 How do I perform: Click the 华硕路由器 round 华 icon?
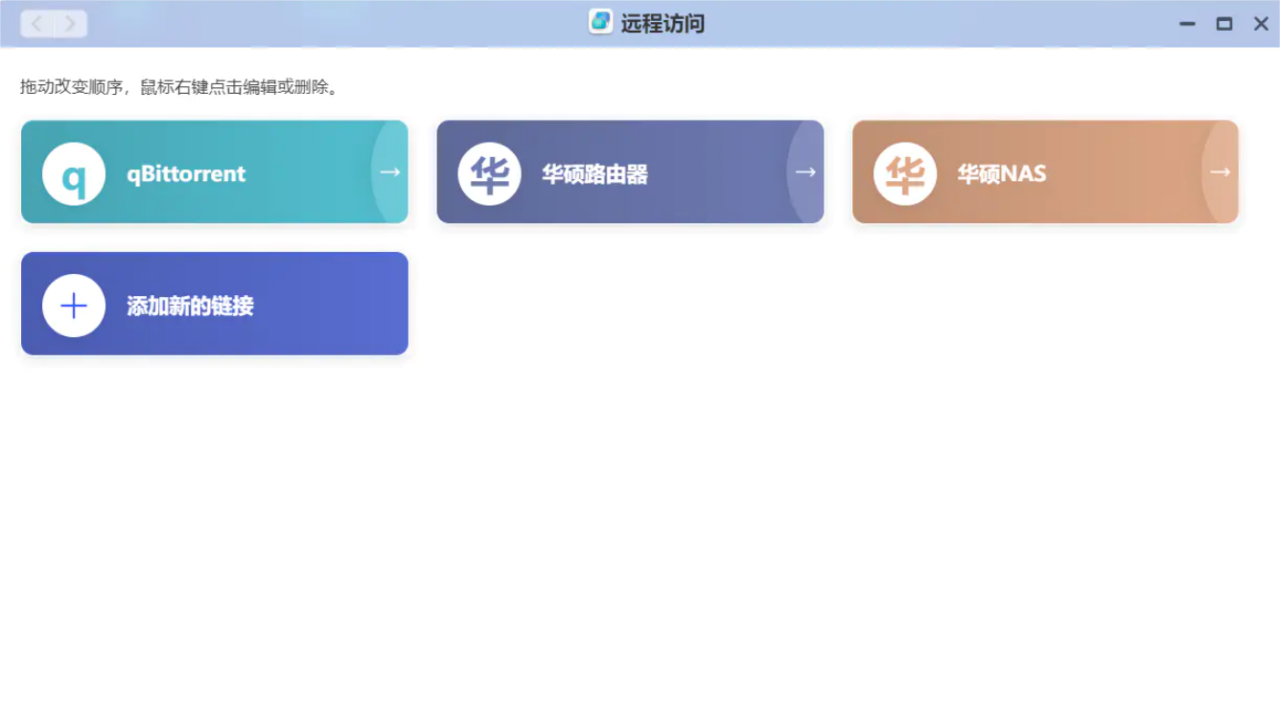pos(489,174)
